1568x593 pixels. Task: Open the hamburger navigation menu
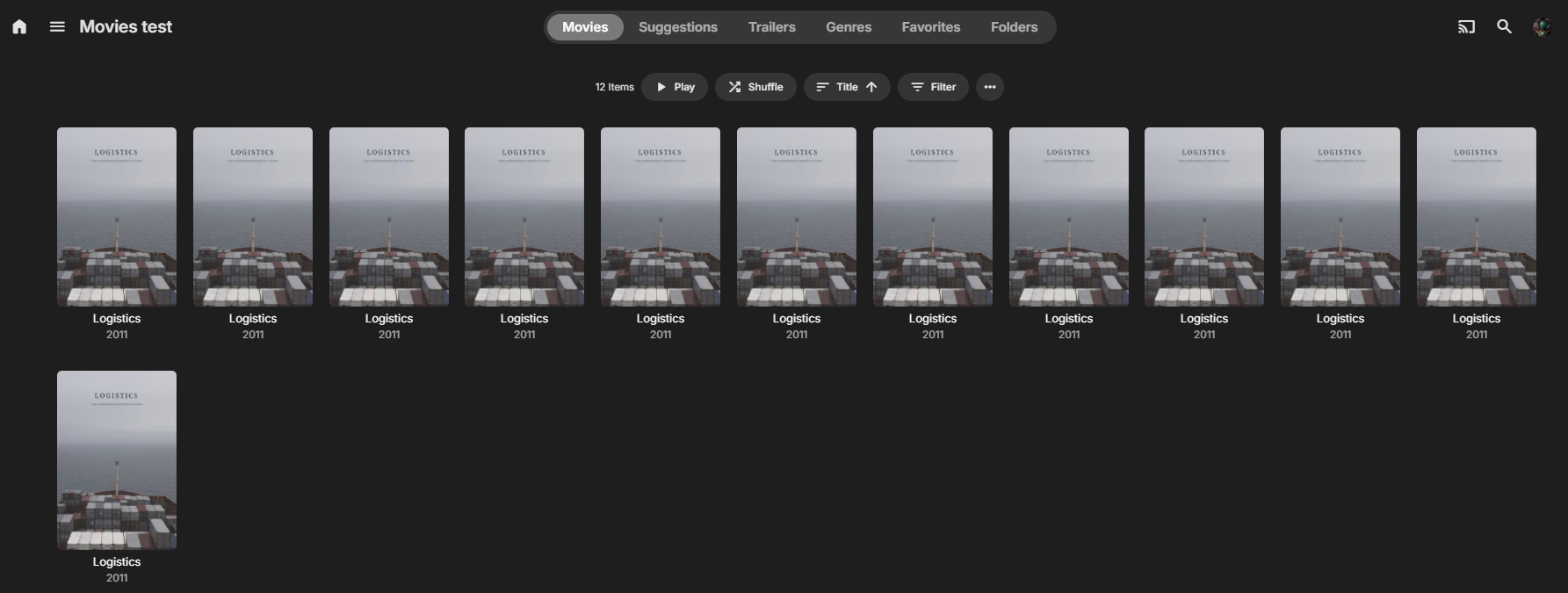[x=57, y=27]
